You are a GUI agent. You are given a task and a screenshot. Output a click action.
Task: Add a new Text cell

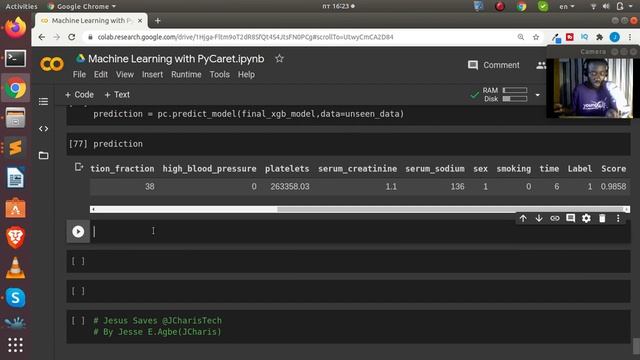[117, 95]
